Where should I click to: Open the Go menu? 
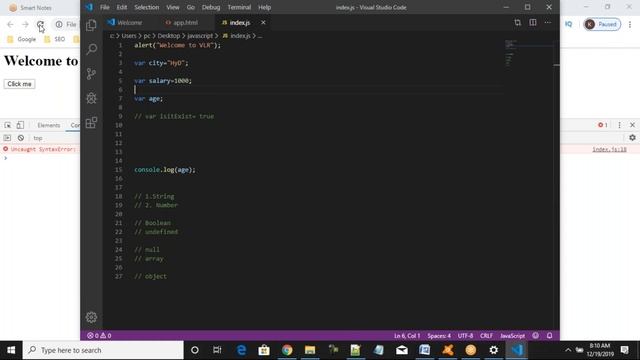[191, 7]
